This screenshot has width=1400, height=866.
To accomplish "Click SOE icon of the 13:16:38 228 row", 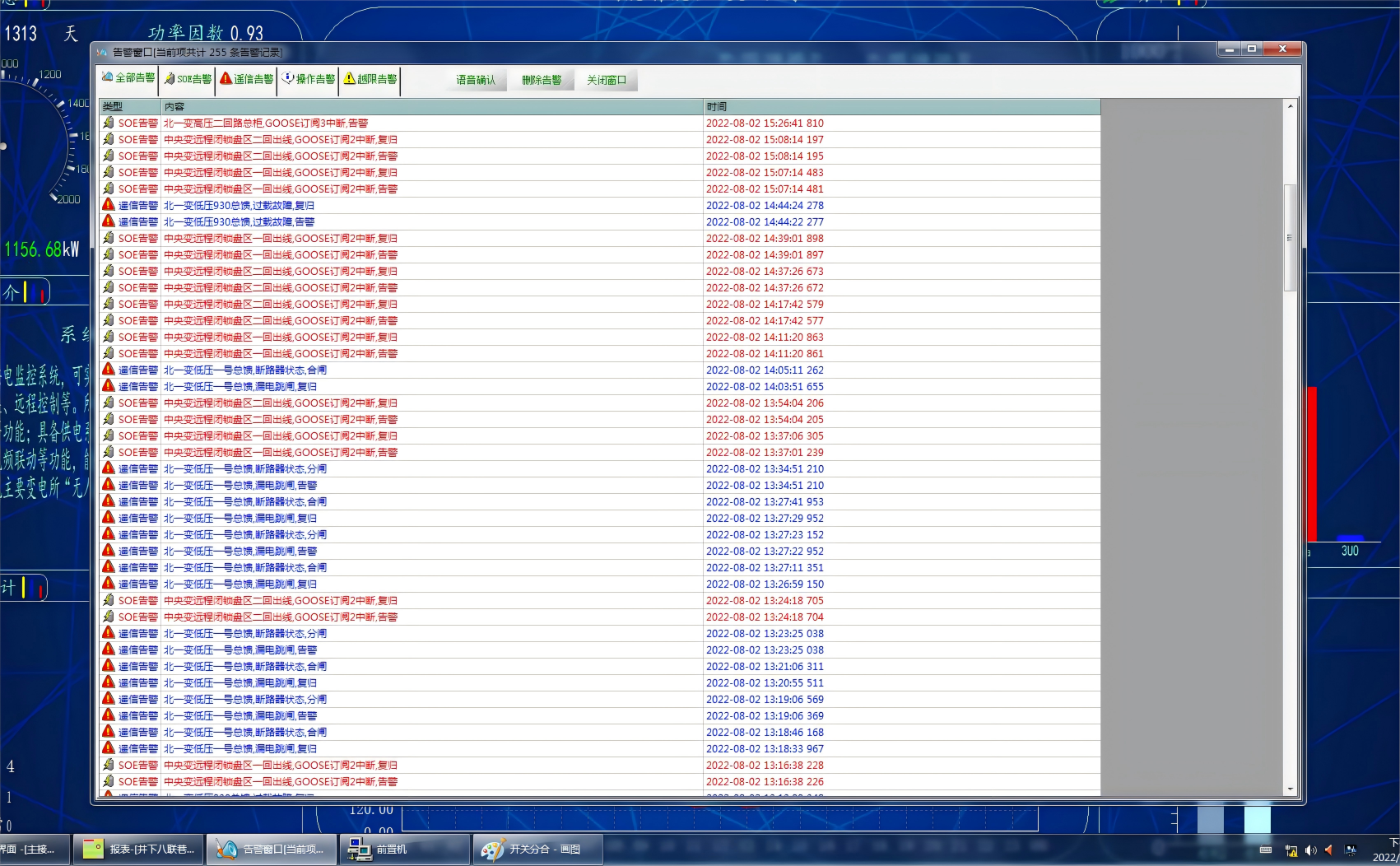I will 109,765.
